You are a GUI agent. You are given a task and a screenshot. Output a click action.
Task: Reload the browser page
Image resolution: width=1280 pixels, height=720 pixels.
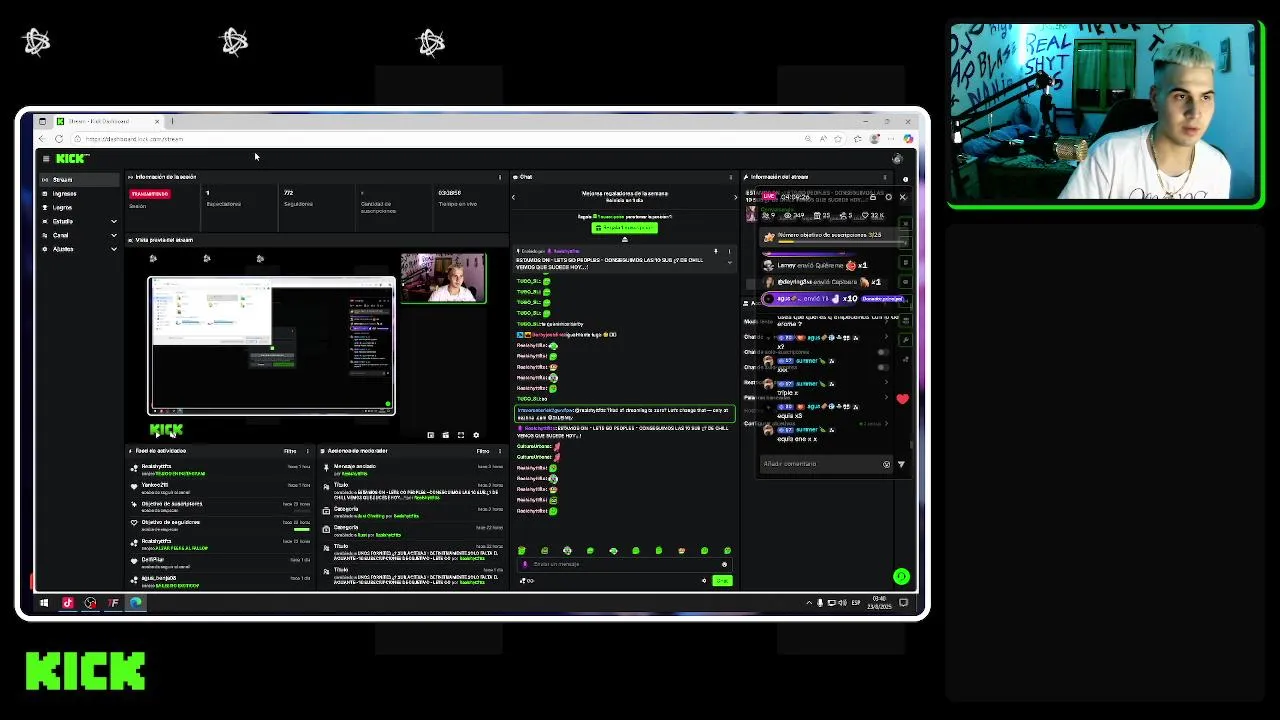(x=59, y=139)
